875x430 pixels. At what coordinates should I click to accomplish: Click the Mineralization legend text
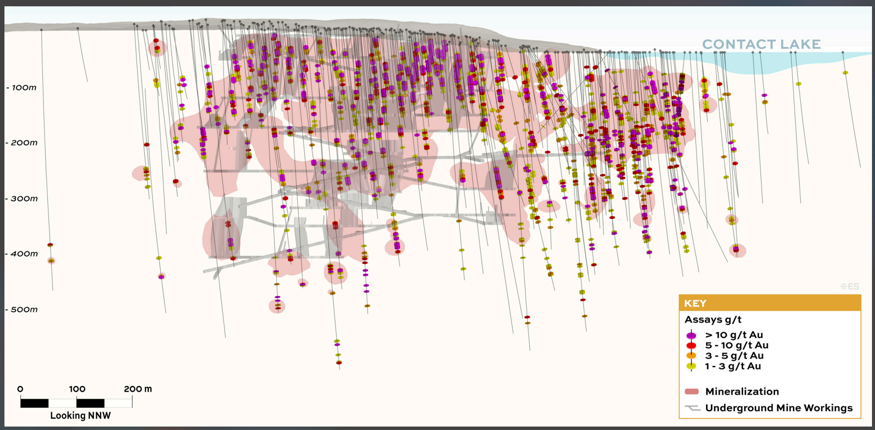pyautogui.click(x=742, y=392)
